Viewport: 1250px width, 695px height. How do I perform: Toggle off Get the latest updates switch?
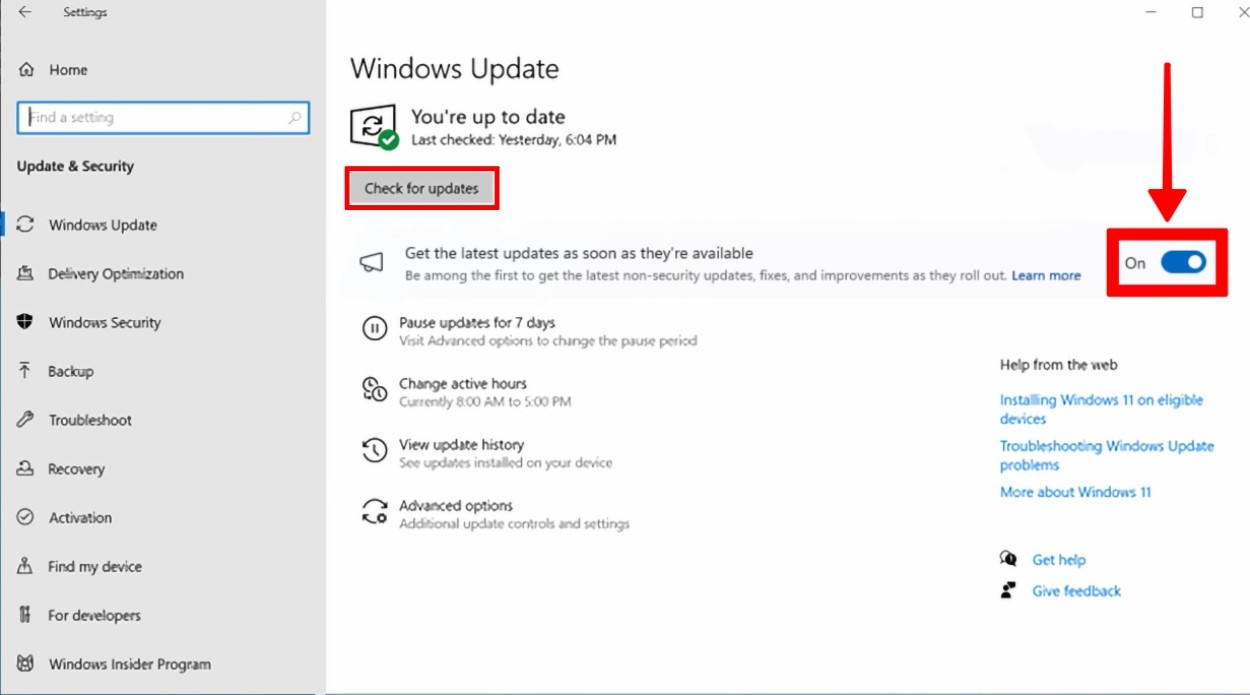click(x=1183, y=263)
